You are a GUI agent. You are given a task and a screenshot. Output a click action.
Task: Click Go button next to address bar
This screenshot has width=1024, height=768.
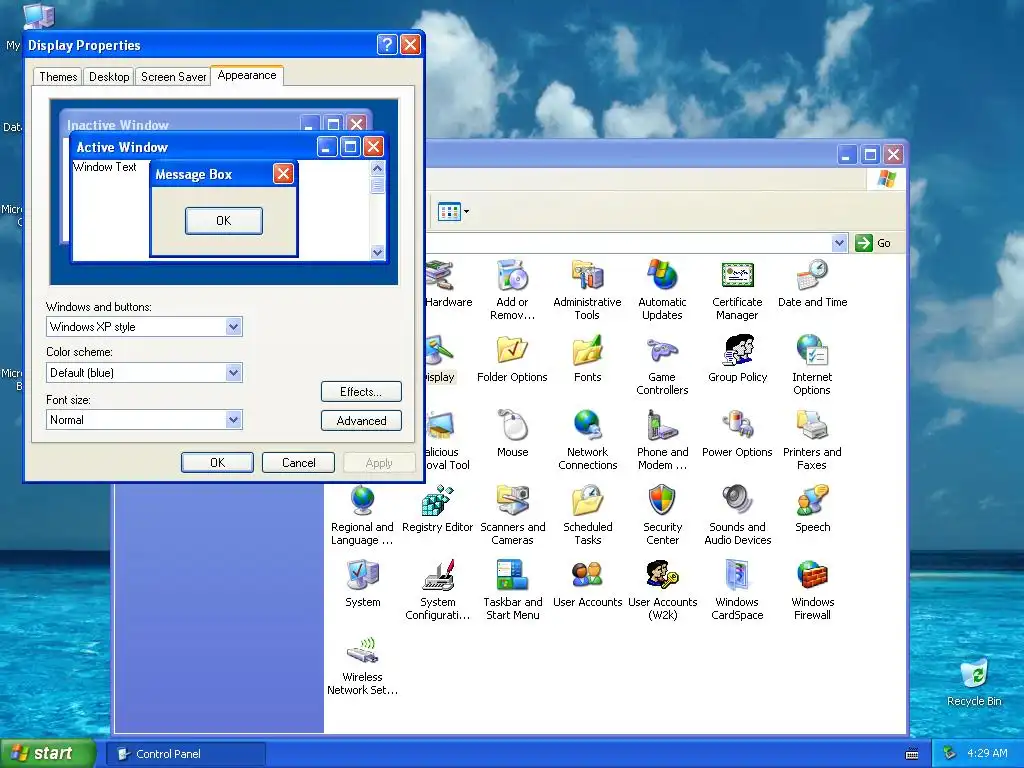point(873,243)
